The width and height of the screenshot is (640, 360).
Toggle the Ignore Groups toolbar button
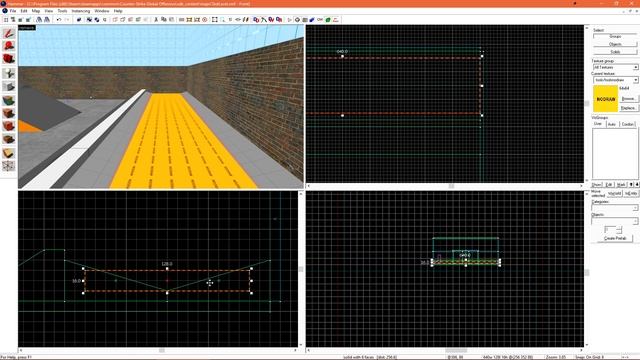(105, 20)
